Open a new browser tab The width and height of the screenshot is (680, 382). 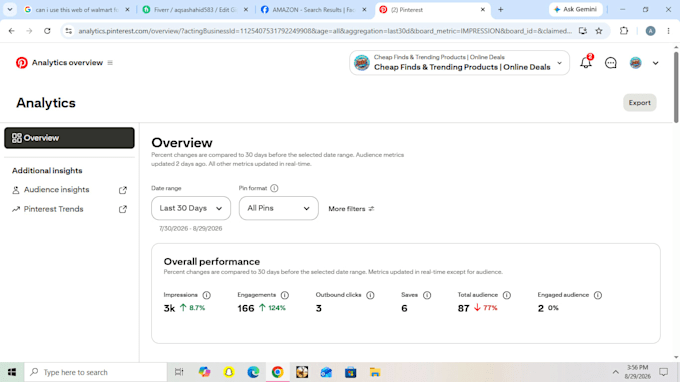point(500,10)
